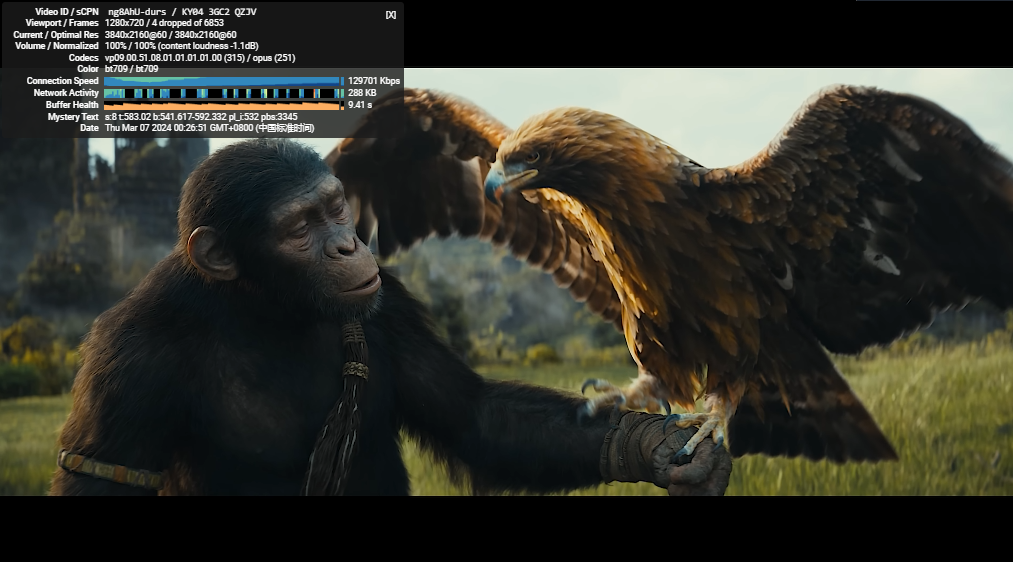The image size is (1013, 562).
Task: Click the orange Buffer Health graph
Action: [x=222, y=105]
